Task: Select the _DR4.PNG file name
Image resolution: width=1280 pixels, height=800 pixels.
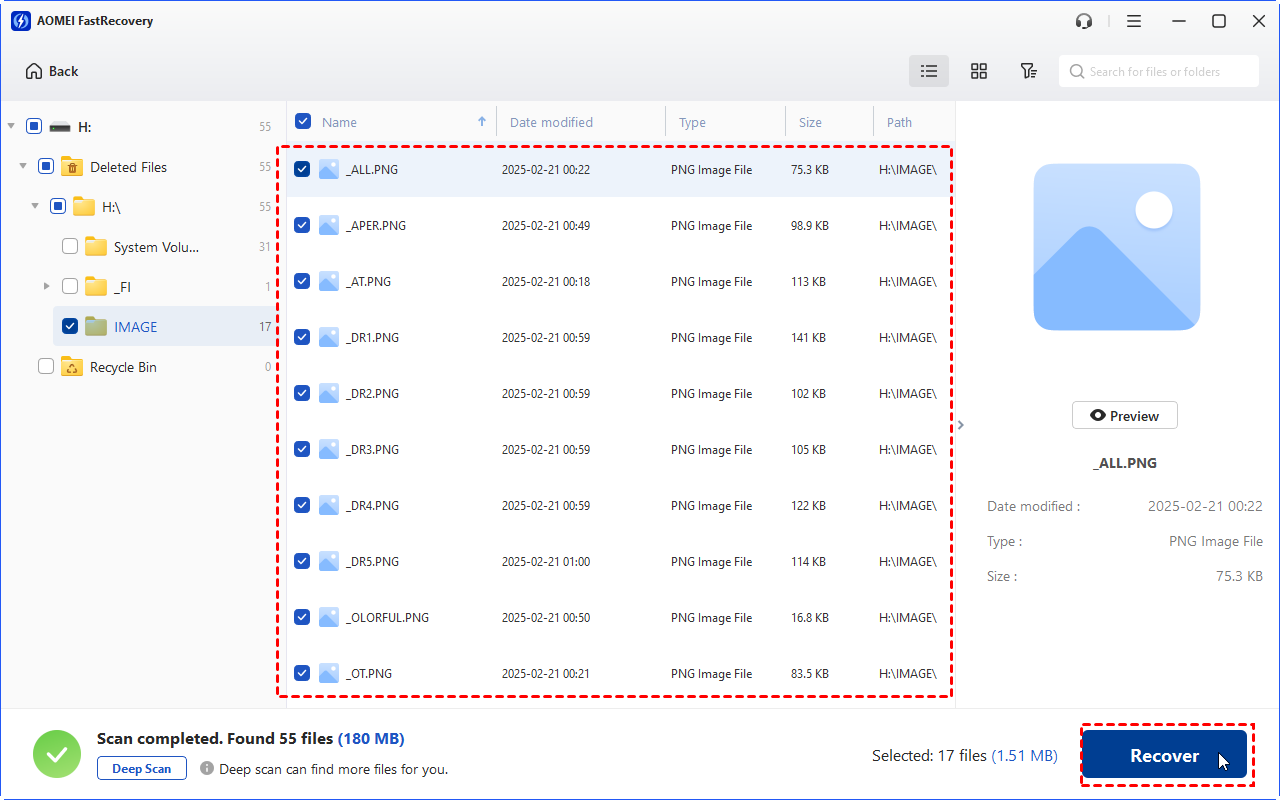Action: 372,506
